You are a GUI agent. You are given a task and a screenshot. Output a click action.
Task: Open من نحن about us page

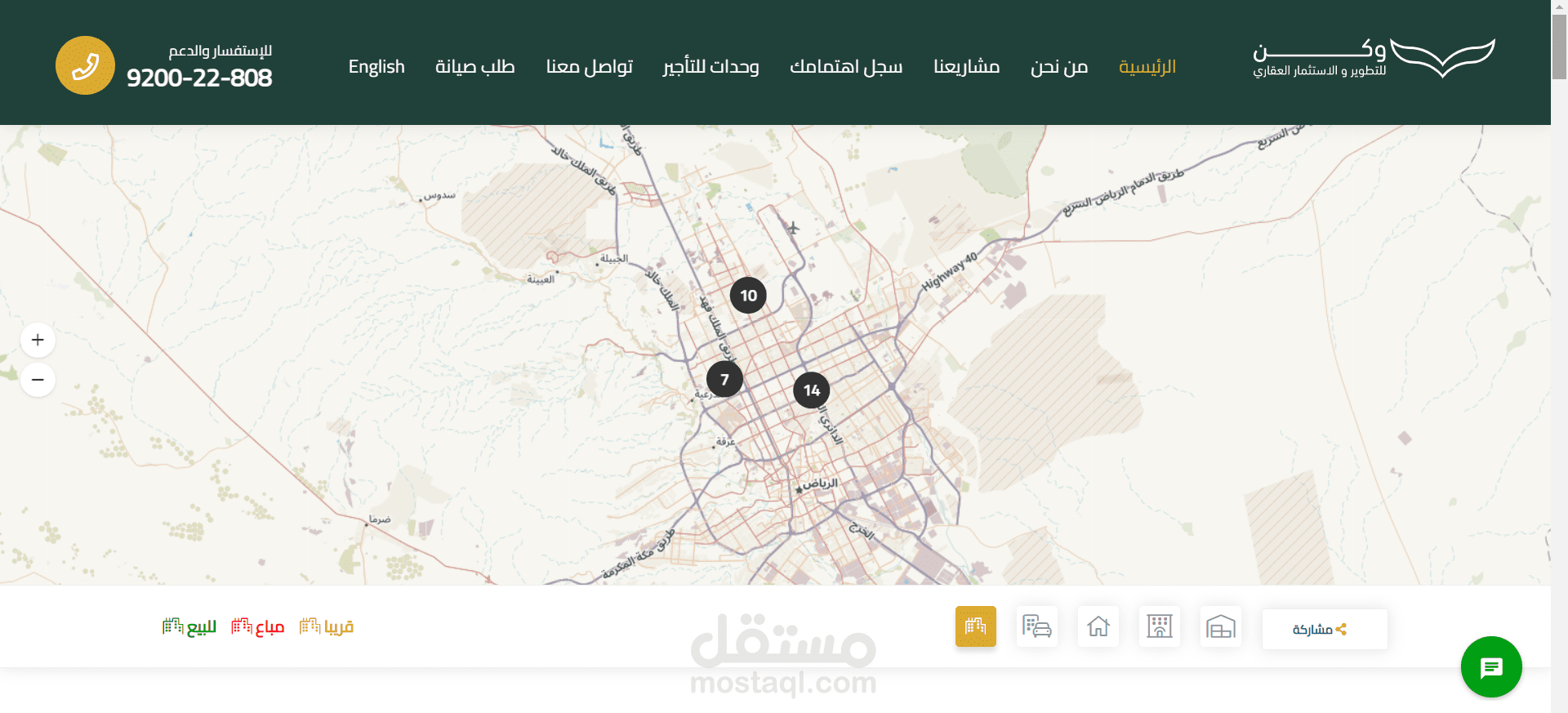click(x=1059, y=66)
